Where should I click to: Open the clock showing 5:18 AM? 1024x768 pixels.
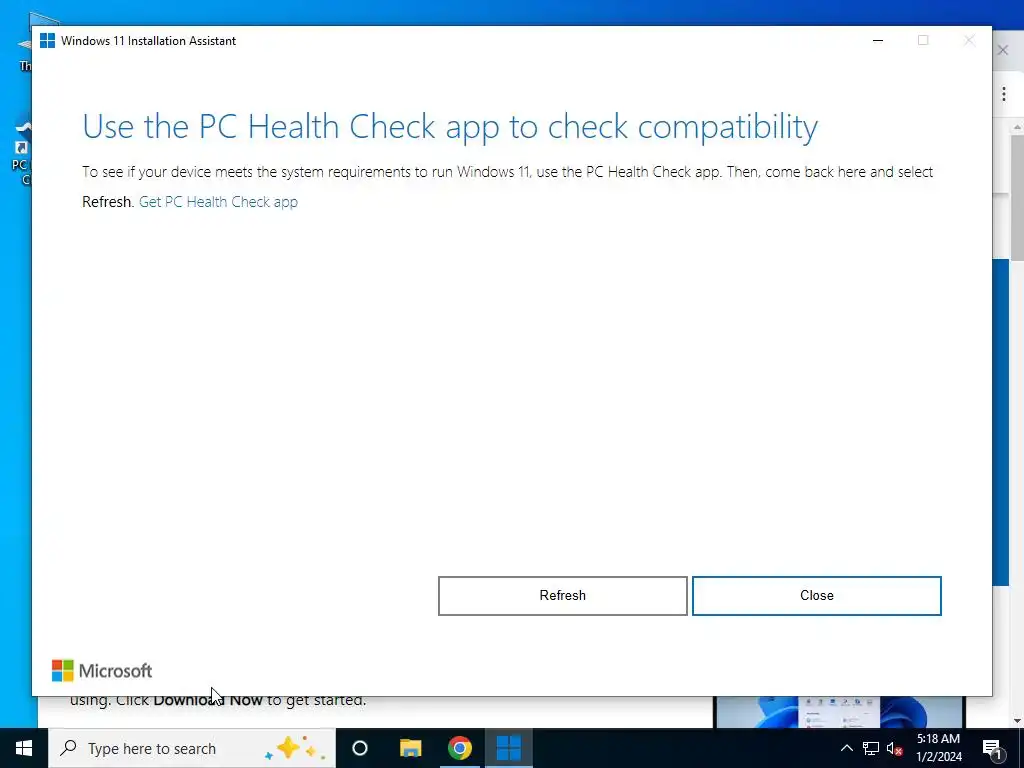tap(938, 748)
